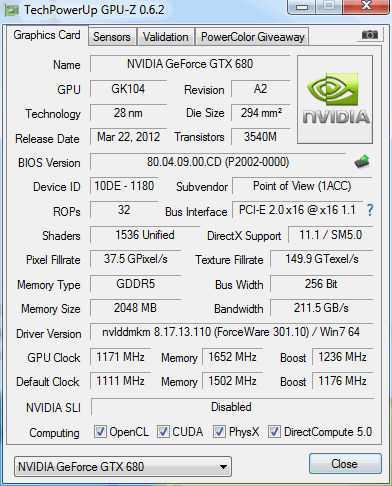Open the GPU selection dropdown arrow

click(x=223, y=467)
